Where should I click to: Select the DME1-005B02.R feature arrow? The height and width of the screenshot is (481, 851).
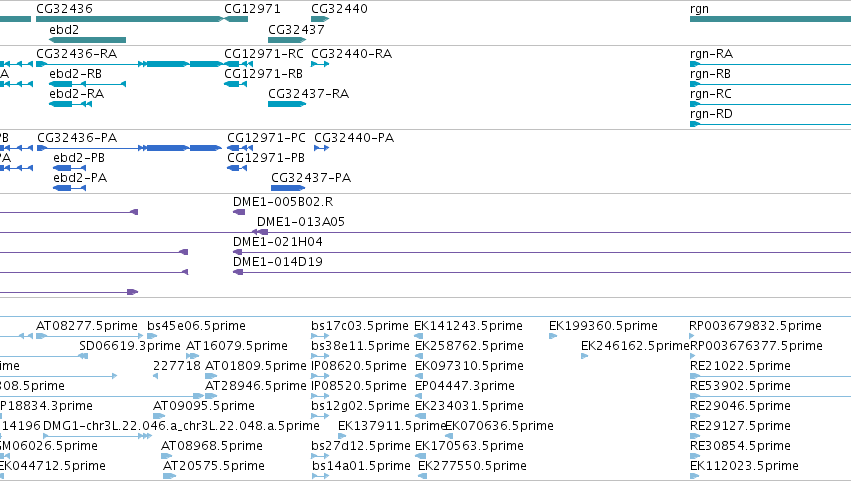pos(239,212)
